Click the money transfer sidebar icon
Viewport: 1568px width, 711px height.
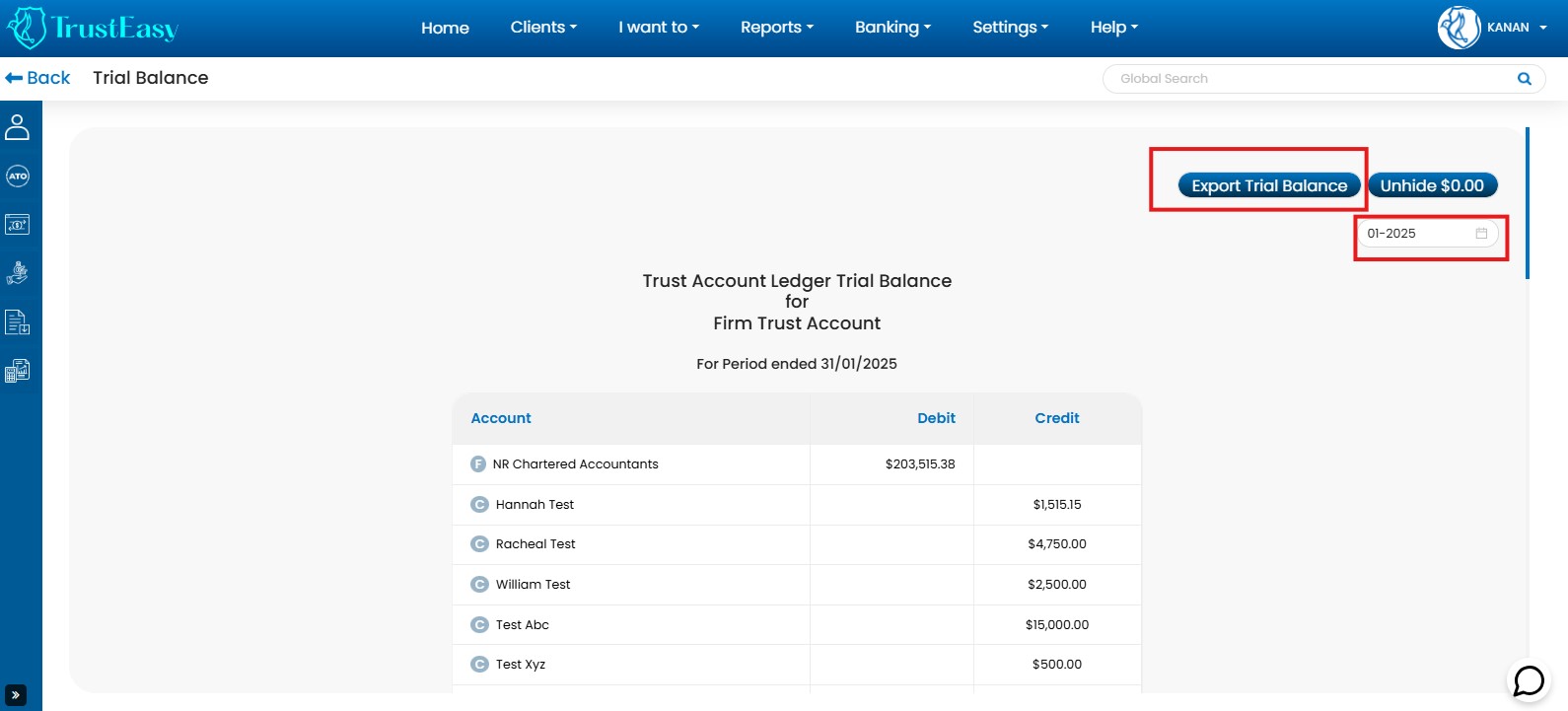(18, 225)
